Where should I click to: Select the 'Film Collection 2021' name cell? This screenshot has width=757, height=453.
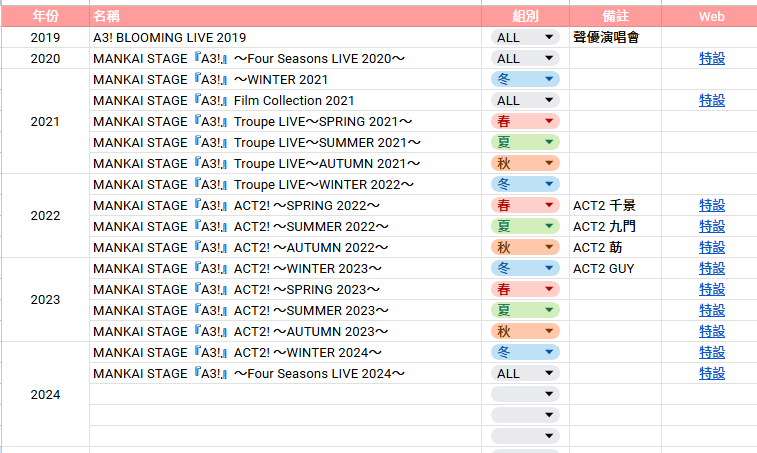click(x=285, y=100)
